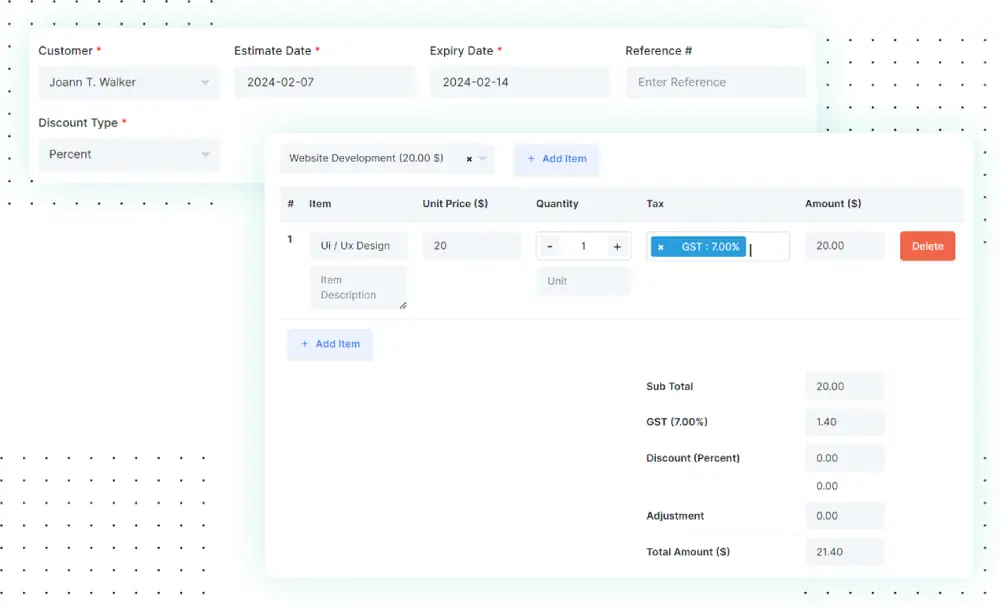Click the plus to increase quantity
Screen dimensions: 1000x614
(617, 246)
